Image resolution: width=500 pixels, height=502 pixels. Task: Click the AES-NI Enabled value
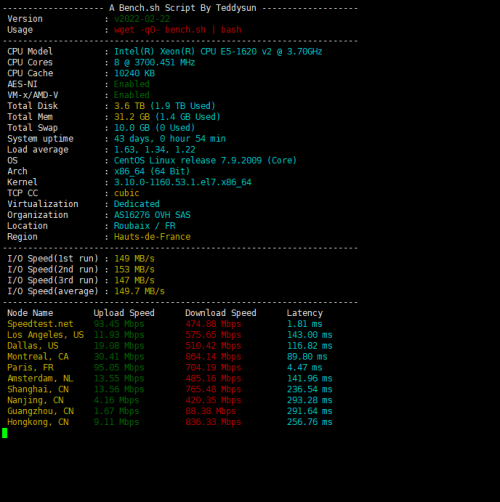pyautogui.click(x=132, y=84)
